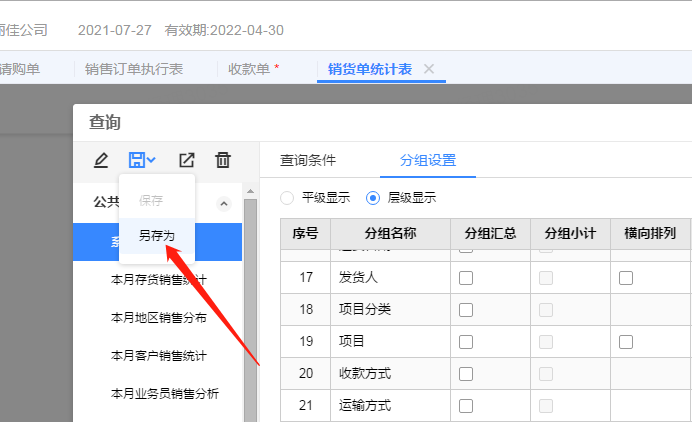Click the 序号 column header
This screenshot has width=692, height=422.
[x=305, y=234]
